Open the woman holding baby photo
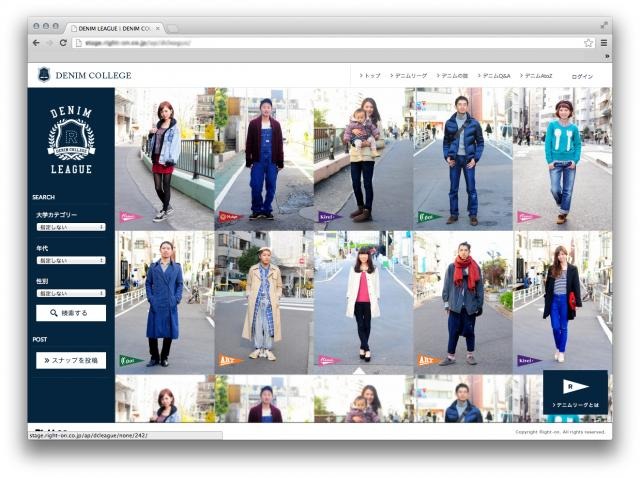Screen dimensions: 640x478 point(364,159)
